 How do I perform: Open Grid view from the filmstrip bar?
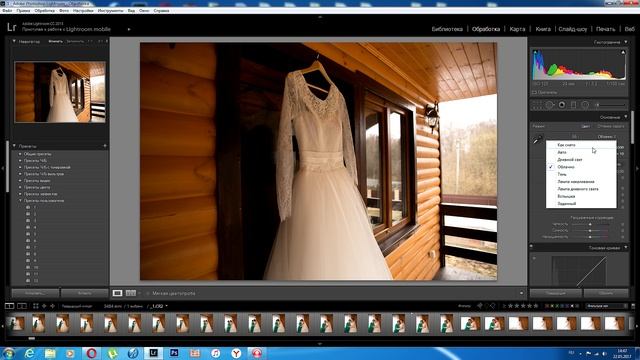(x=36, y=306)
